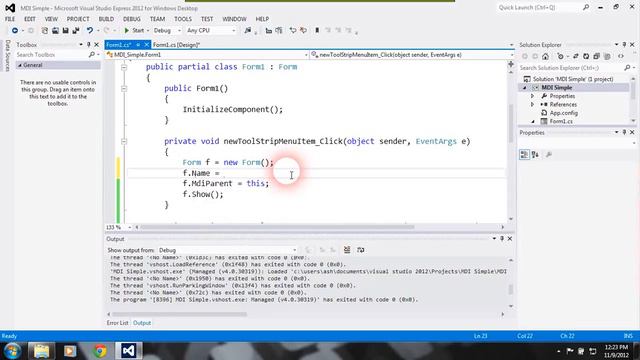Click the Find in Files toolbar icon

[x=247, y=31]
